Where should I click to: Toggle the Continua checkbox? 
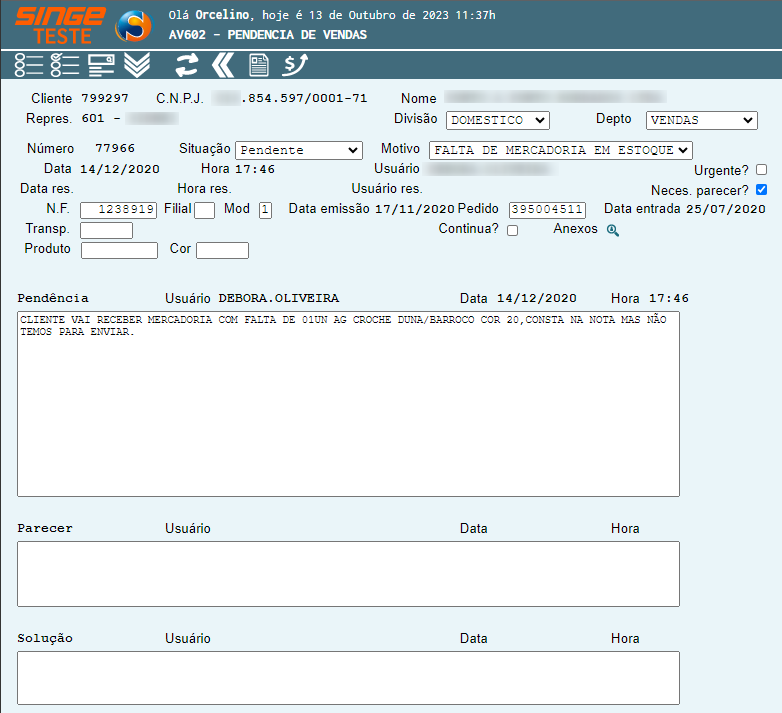(x=513, y=230)
